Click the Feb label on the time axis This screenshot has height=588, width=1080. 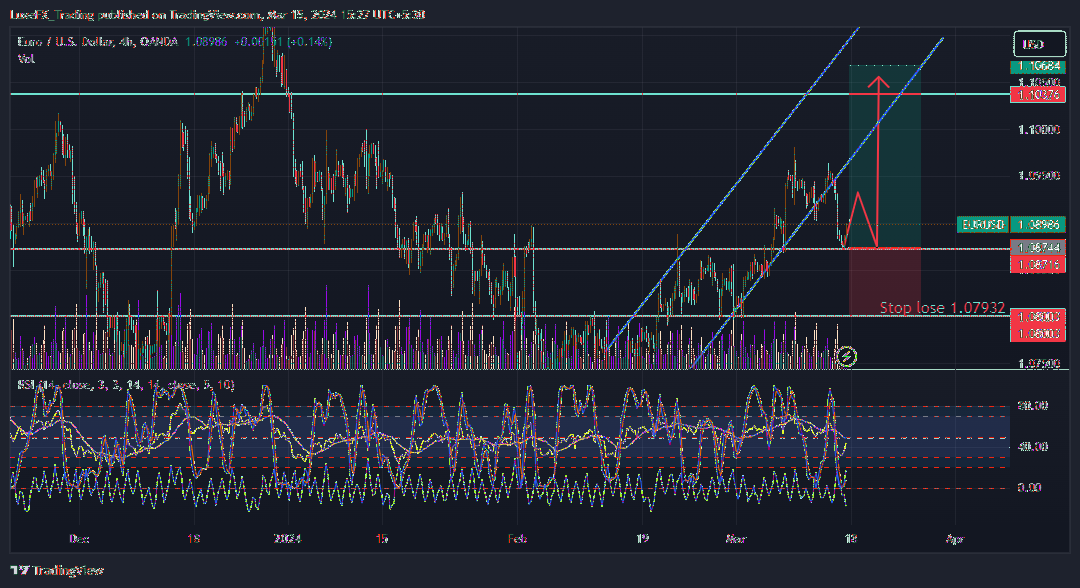click(x=517, y=539)
